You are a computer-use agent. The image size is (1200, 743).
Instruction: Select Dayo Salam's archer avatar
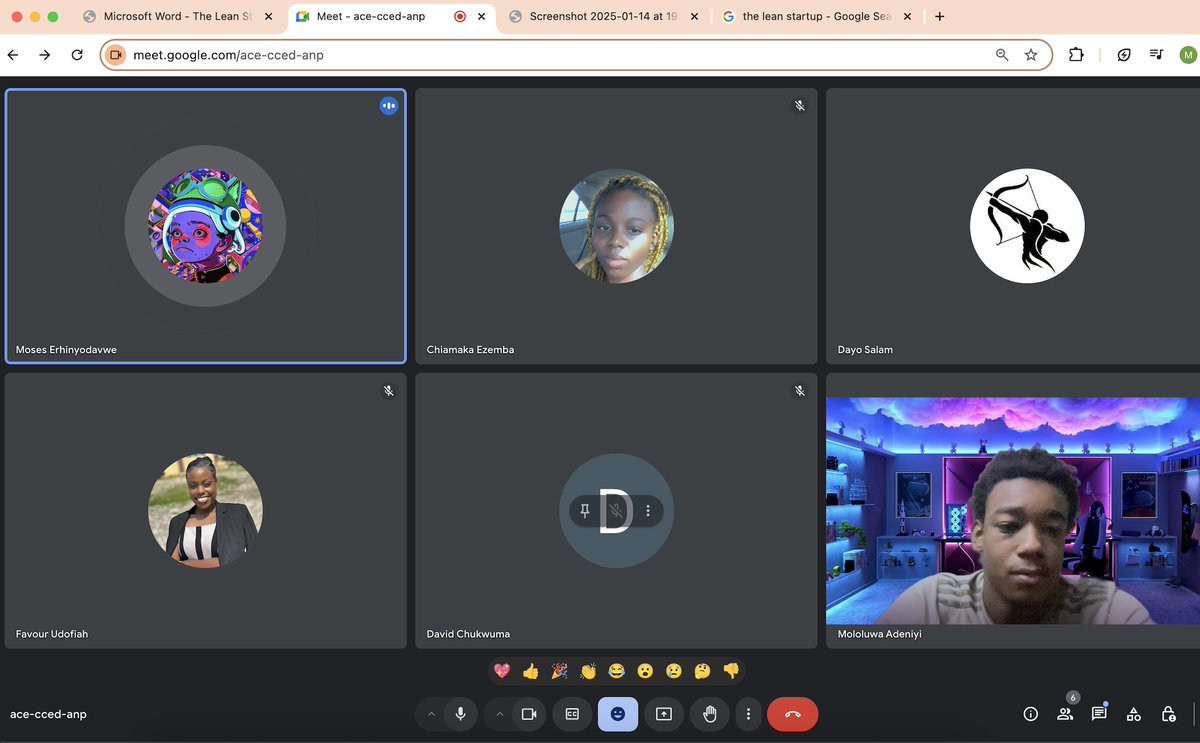pyautogui.click(x=1027, y=226)
